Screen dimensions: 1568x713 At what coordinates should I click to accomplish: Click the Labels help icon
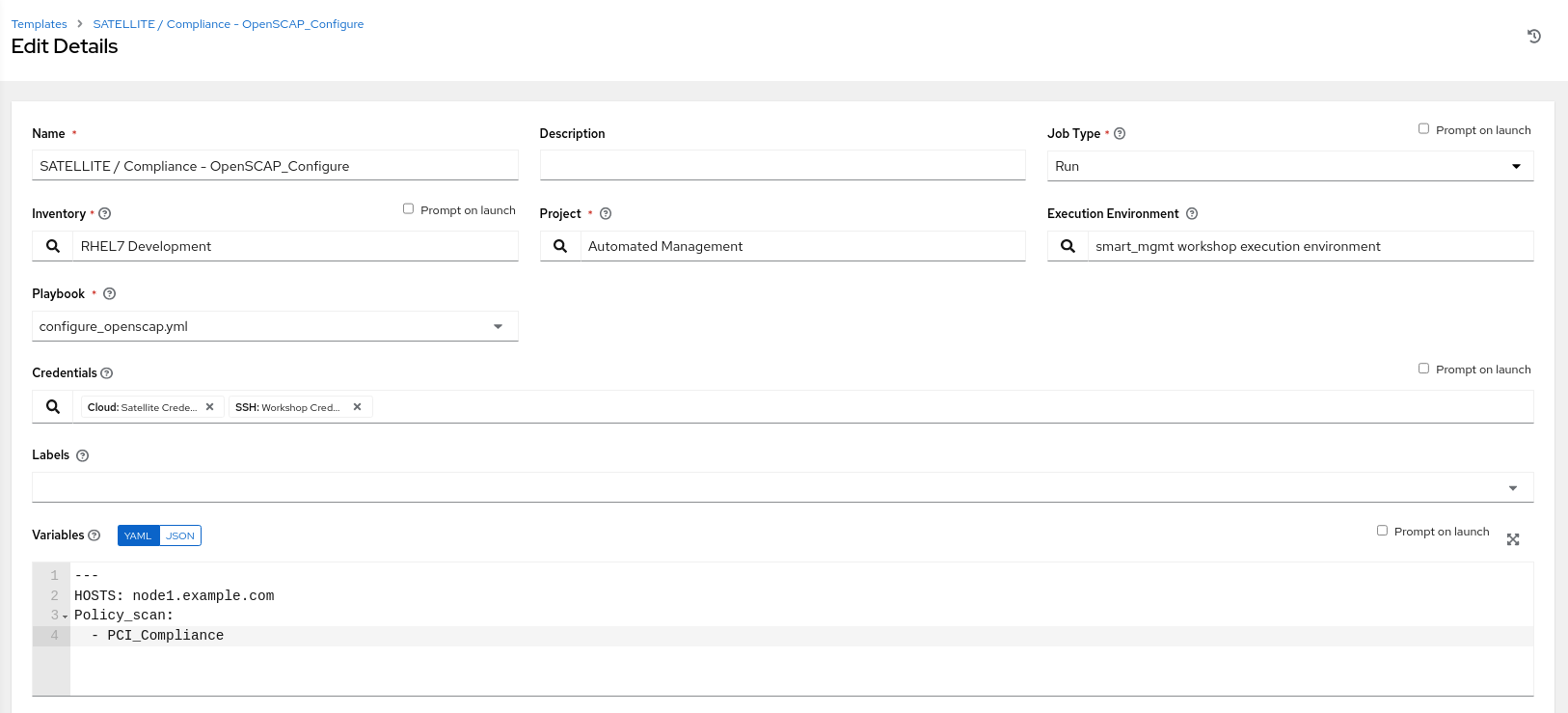point(83,455)
